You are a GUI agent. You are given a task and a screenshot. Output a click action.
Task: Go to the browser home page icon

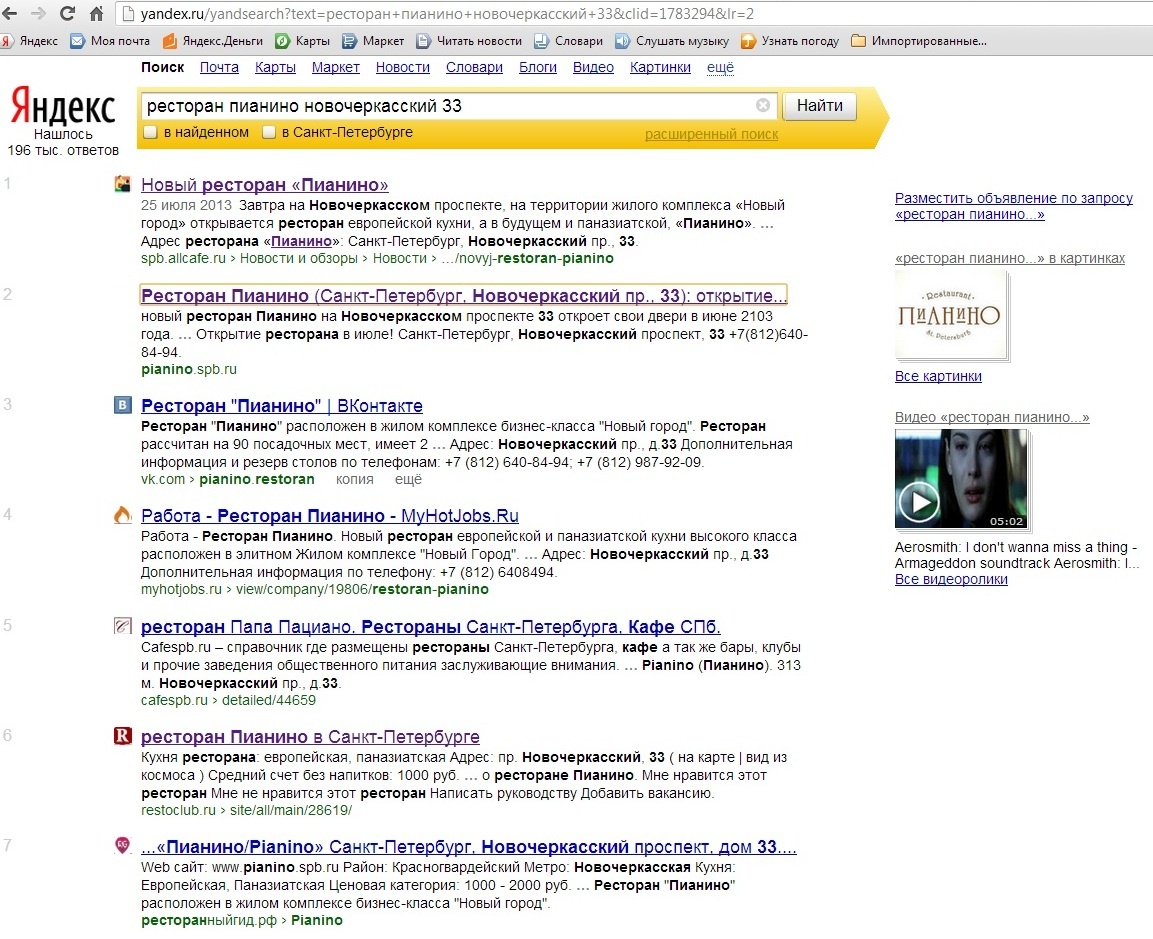96,13
